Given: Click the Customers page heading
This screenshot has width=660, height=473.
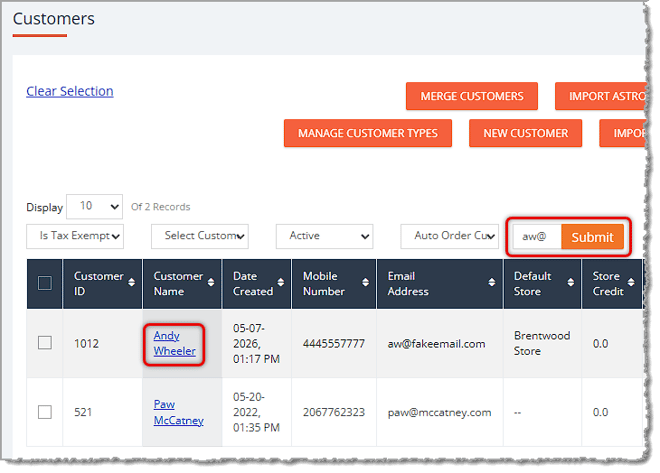Looking at the screenshot, I should click(53, 19).
